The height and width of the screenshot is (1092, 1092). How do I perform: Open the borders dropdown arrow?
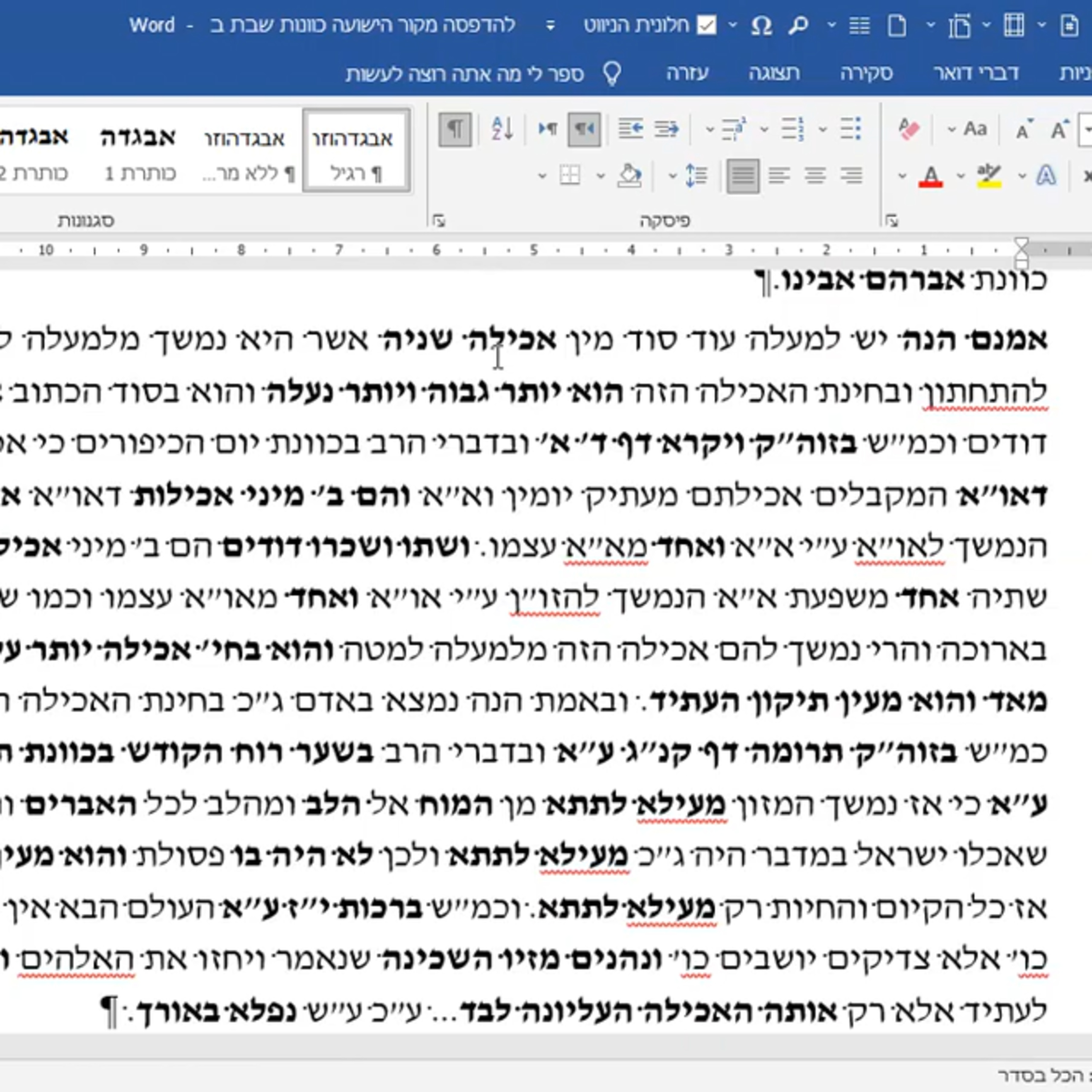click(x=542, y=176)
